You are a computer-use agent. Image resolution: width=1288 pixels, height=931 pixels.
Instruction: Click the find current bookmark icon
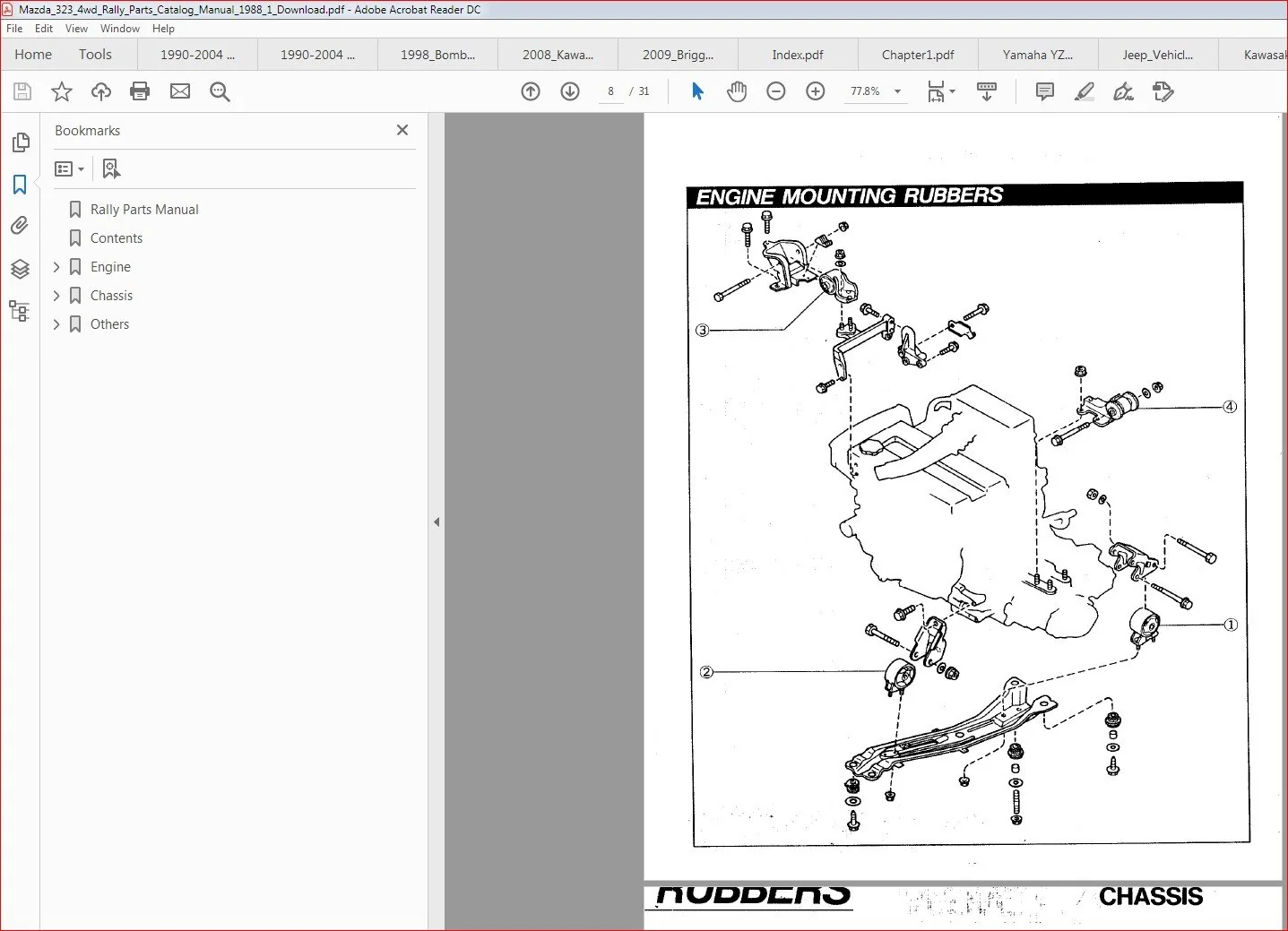point(111,168)
